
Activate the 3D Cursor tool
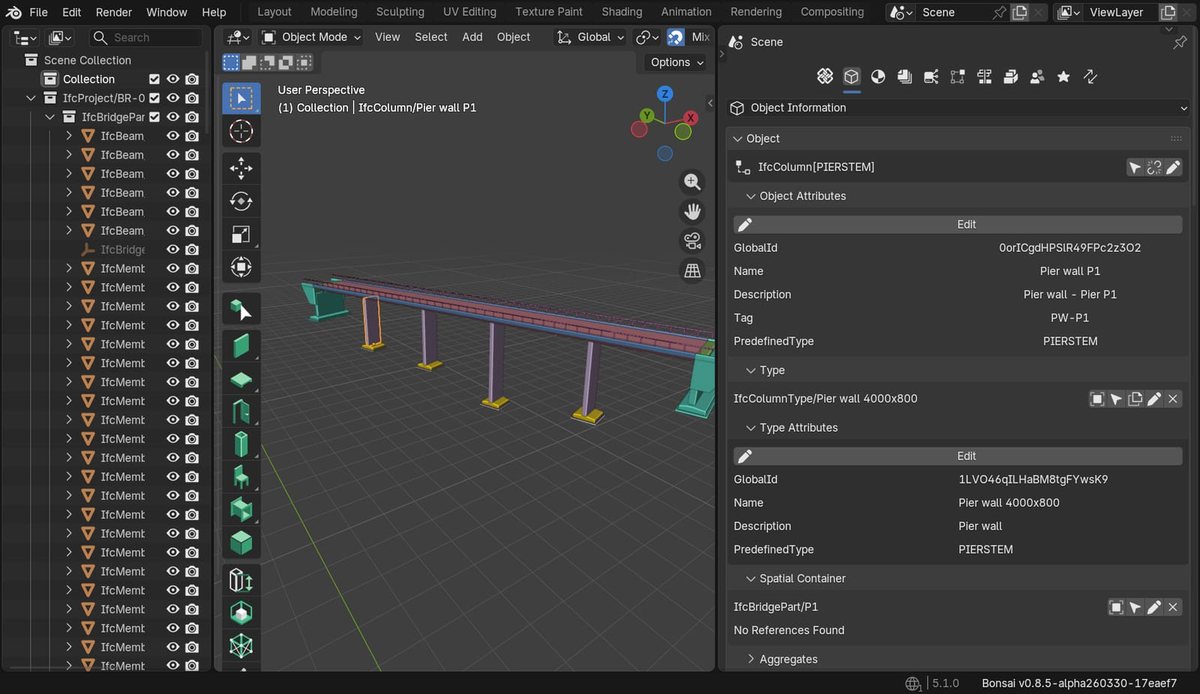(x=241, y=131)
